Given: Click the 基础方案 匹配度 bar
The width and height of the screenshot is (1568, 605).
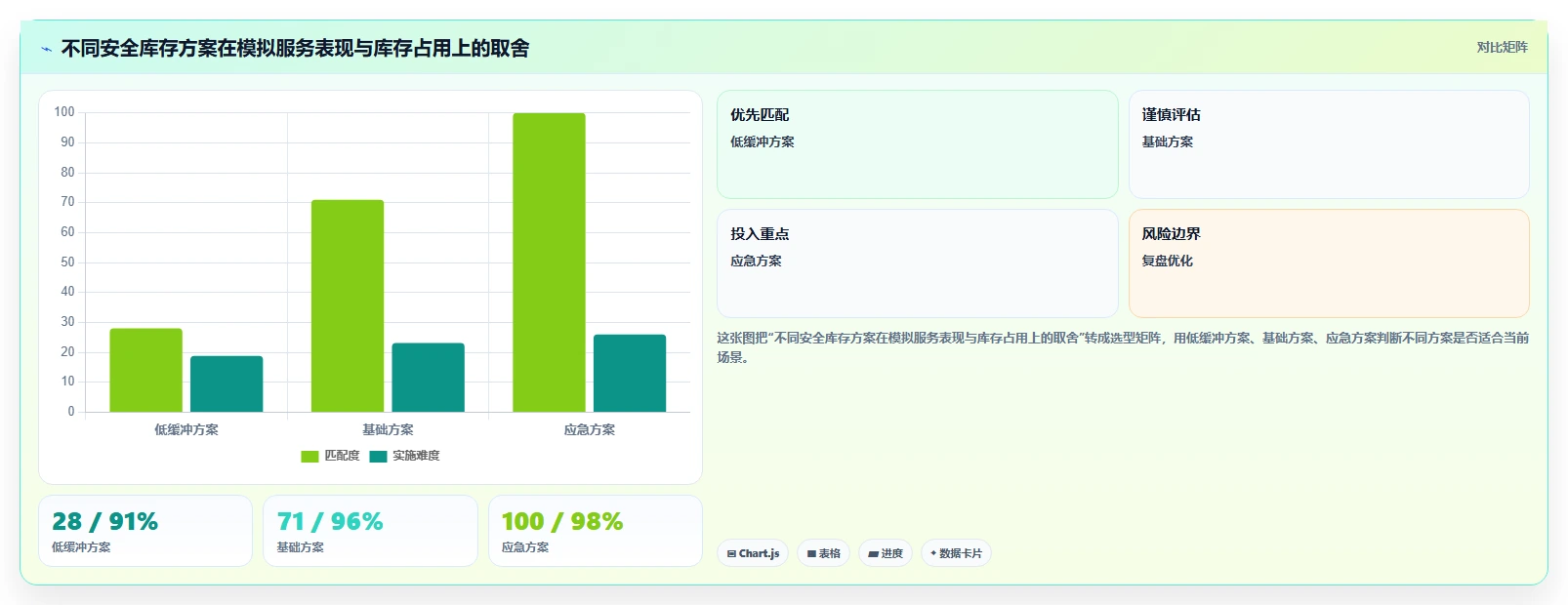Looking at the screenshot, I should [348, 305].
